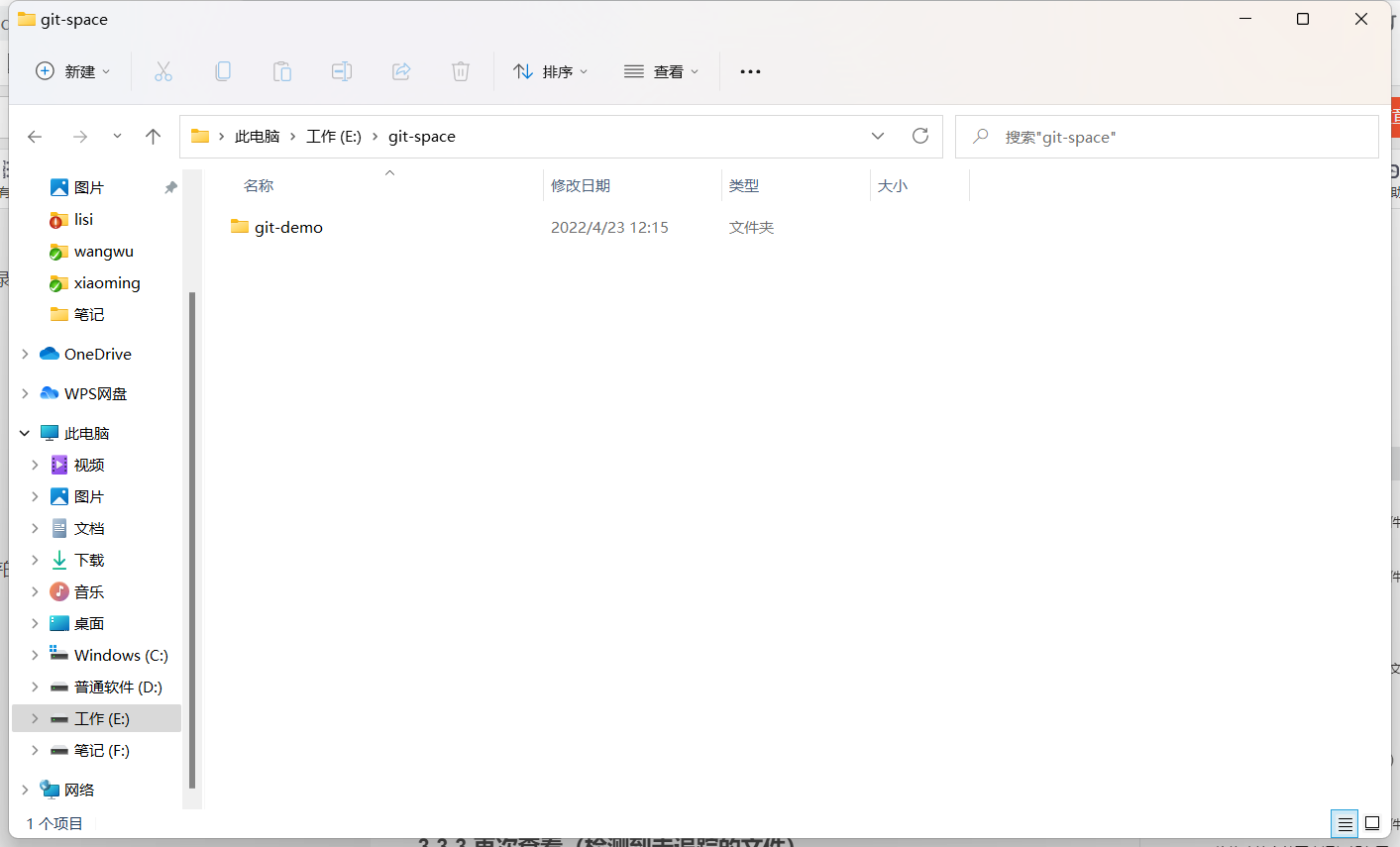The height and width of the screenshot is (847, 1400).
Task: Refresh the current folder
Action: (x=920, y=137)
